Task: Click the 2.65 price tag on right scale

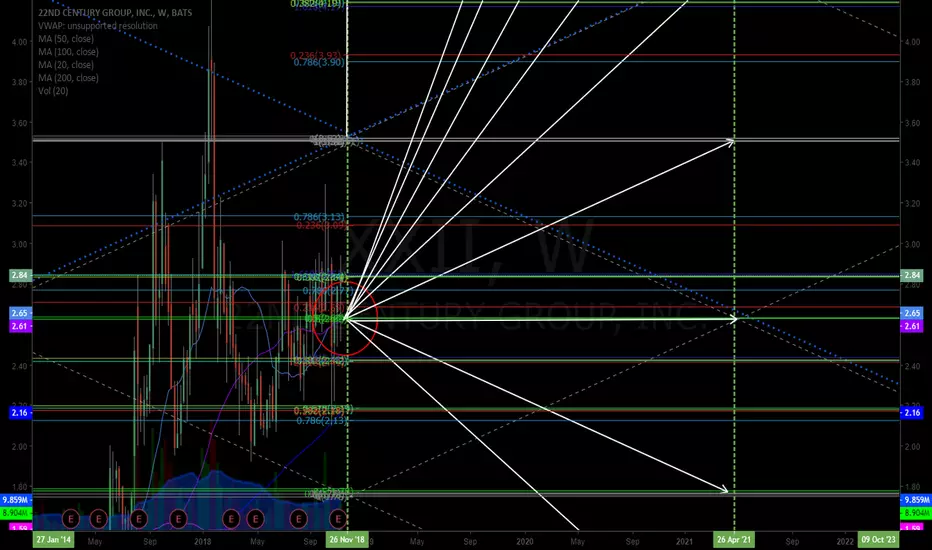Action: tap(912, 313)
